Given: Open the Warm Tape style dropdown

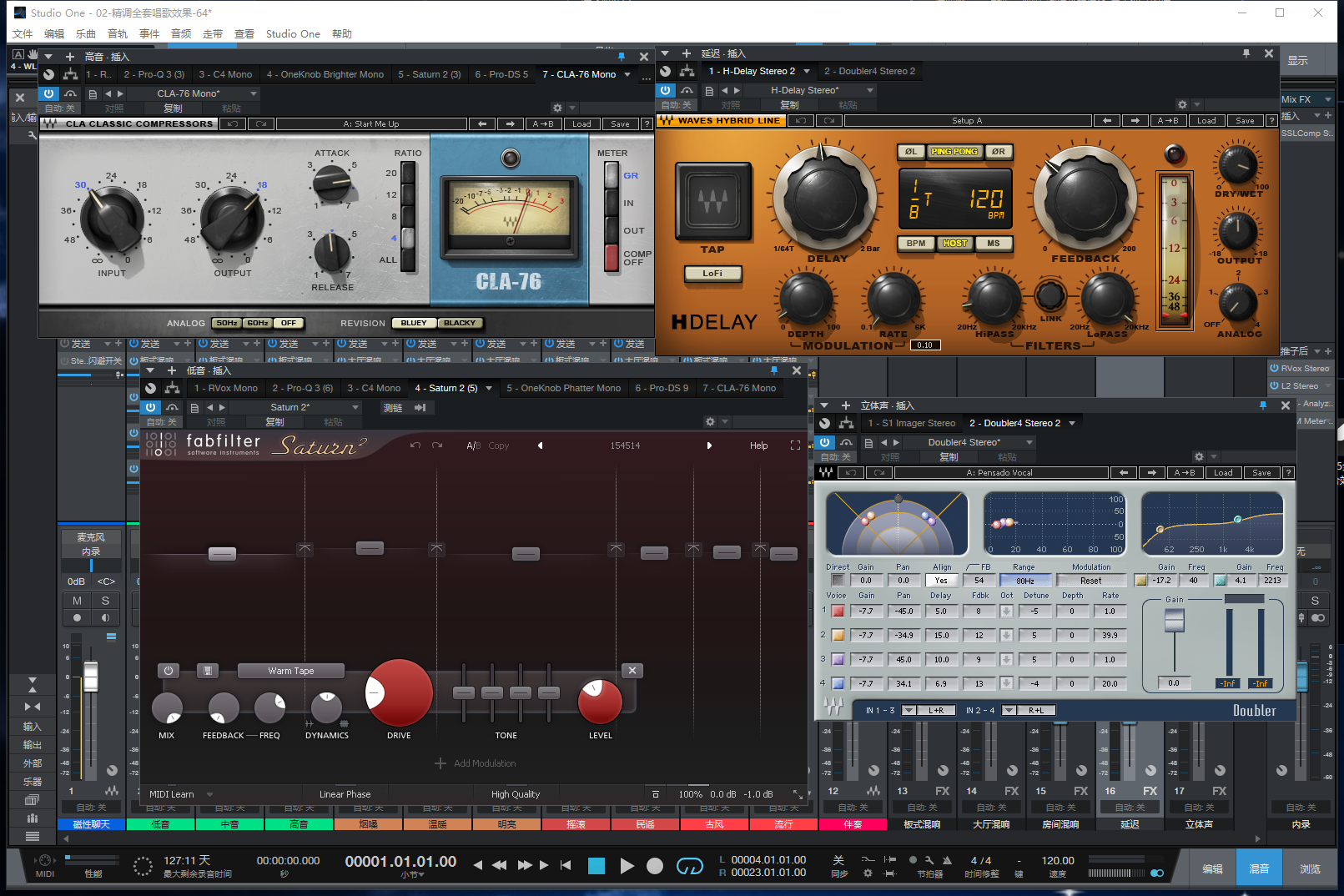Looking at the screenshot, I should pos(291,671).
